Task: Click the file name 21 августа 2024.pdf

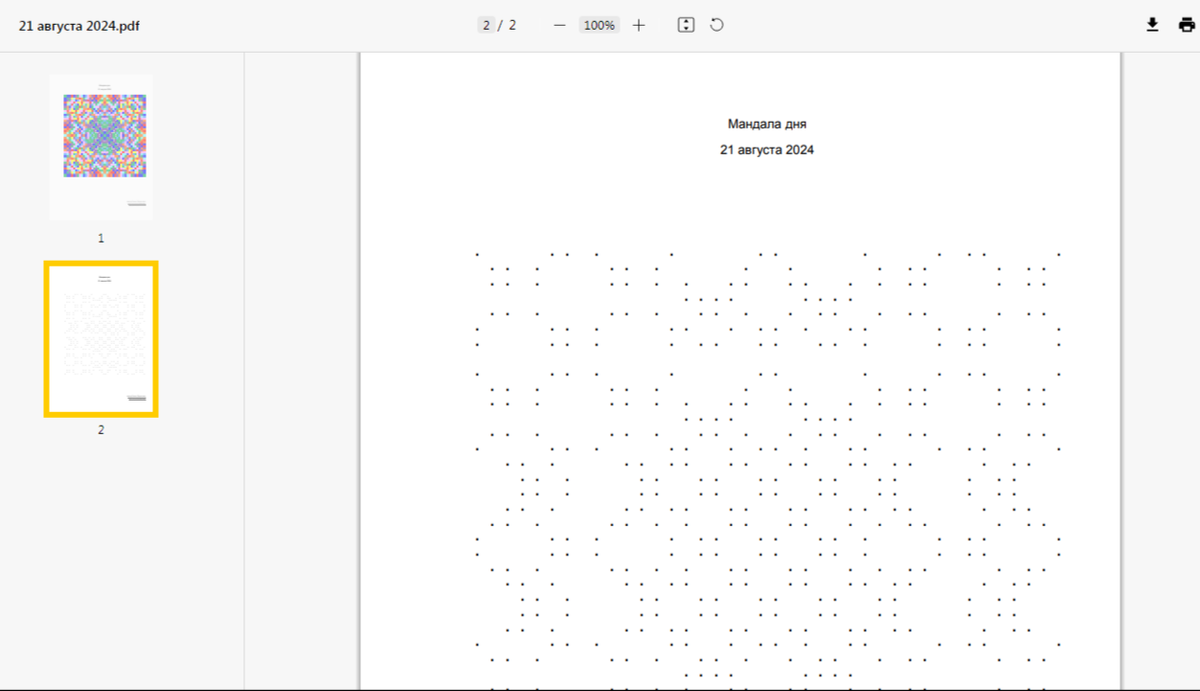Action: tap(79, 26)
